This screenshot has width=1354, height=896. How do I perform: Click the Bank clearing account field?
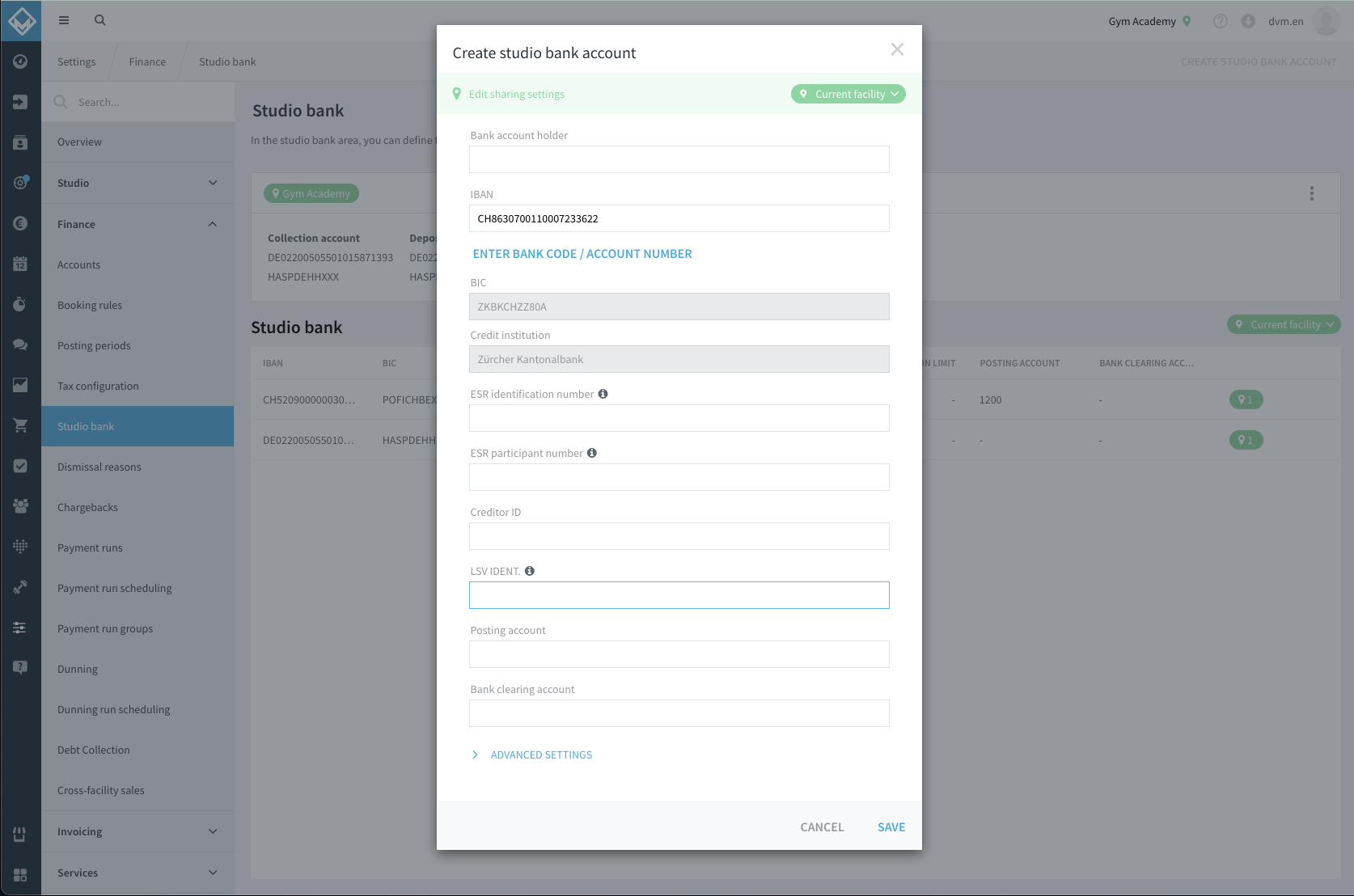point(679,713)
